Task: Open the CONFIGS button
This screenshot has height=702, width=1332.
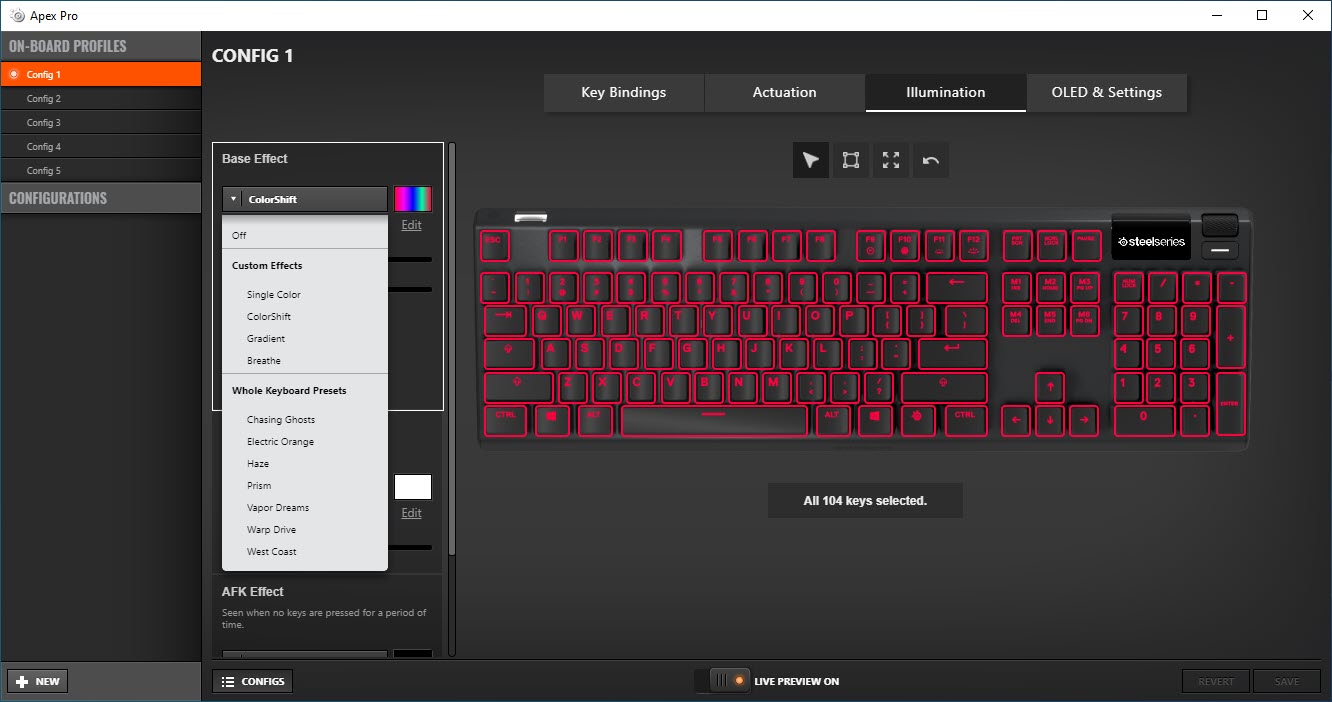Action: (x=253, y=681)
